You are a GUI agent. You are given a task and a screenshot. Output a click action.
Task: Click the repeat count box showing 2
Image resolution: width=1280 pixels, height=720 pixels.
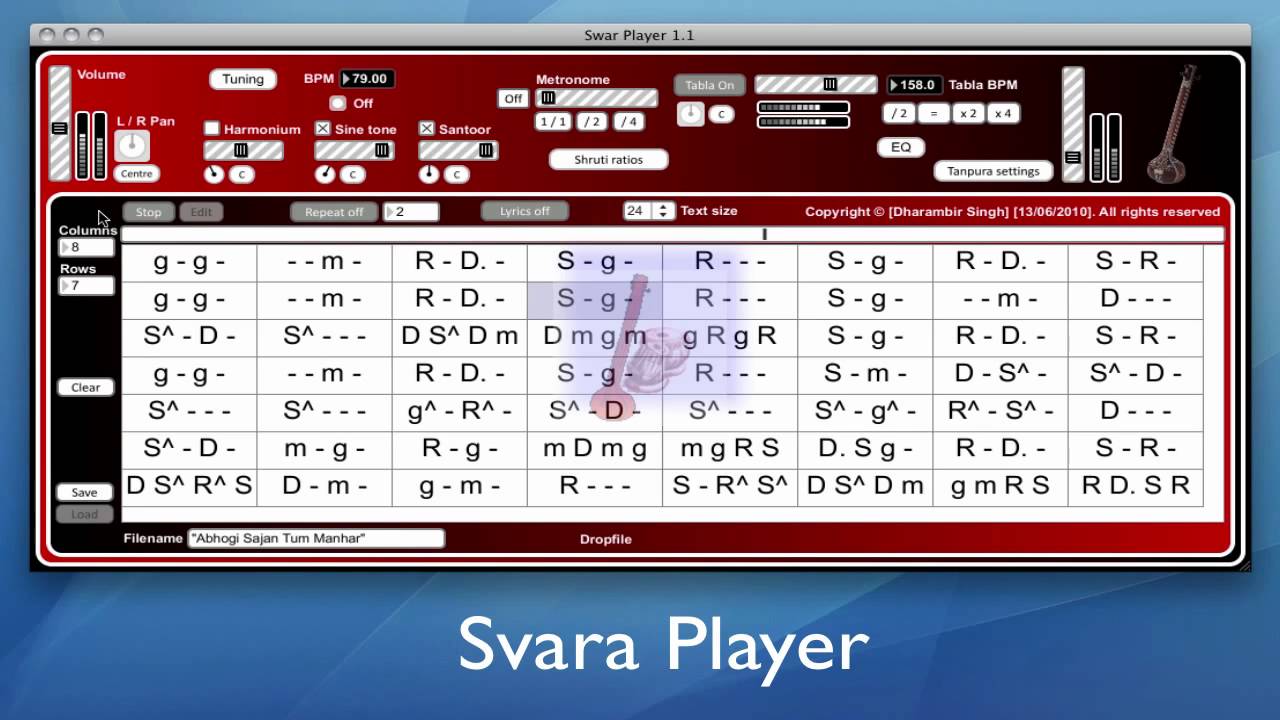(411, 212)
